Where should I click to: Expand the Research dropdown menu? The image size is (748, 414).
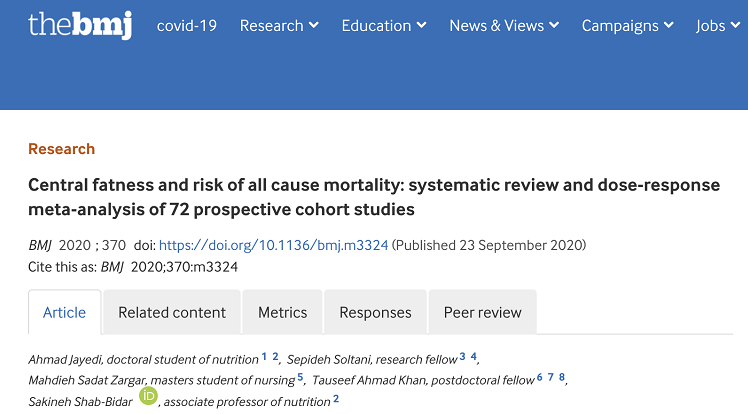tap(279, 26)
